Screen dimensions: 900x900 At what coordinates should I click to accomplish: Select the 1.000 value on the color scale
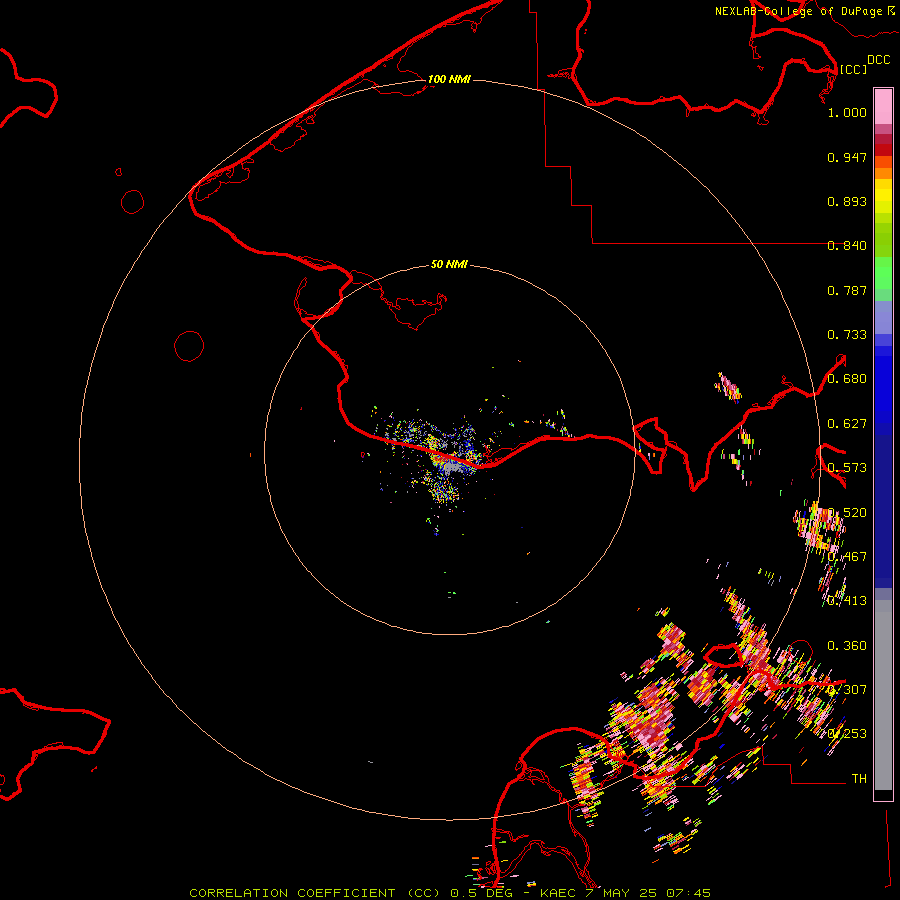[x=847, y=112]
